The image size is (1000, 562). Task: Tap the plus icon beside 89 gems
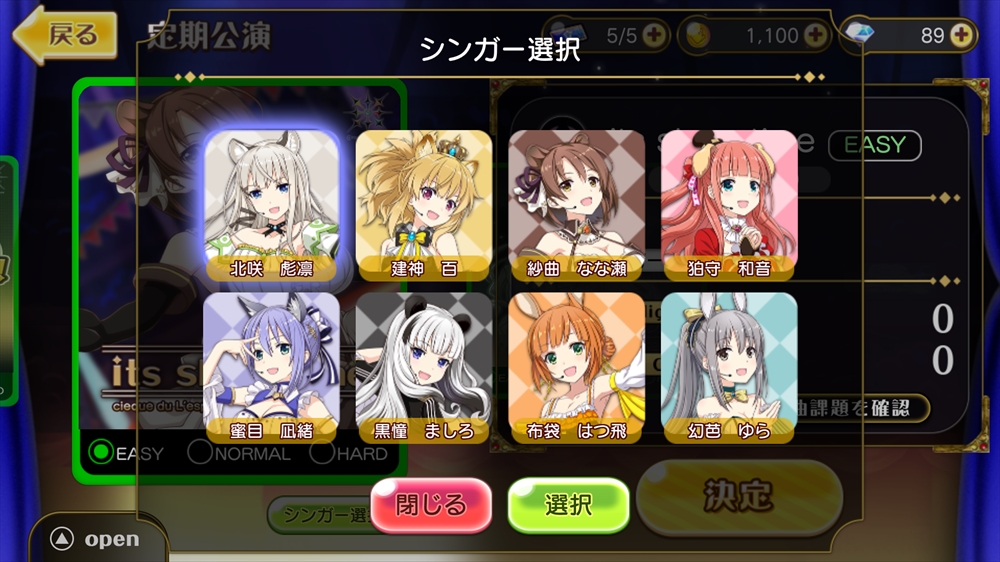point(962,35)
